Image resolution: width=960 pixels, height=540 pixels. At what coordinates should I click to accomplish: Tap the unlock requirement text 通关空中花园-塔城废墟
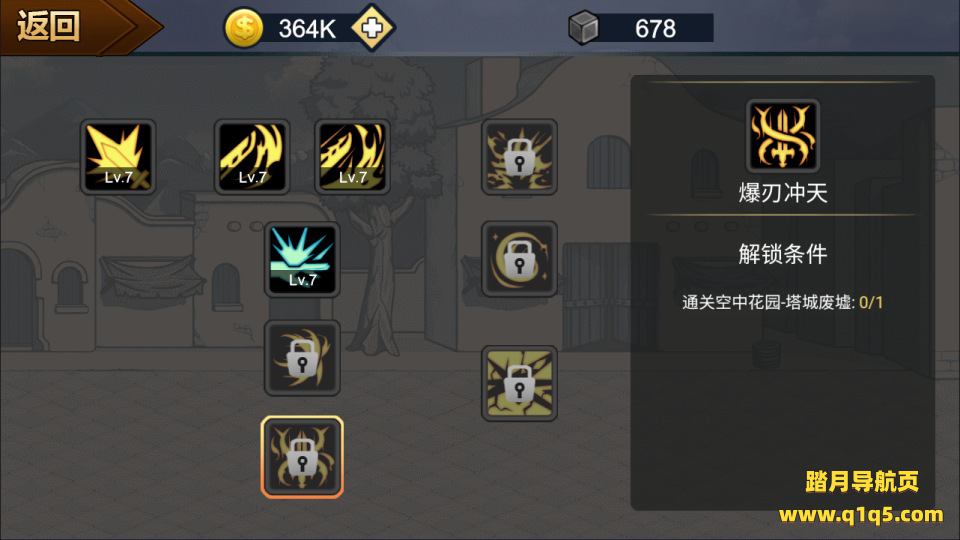(x=768, y=302)
